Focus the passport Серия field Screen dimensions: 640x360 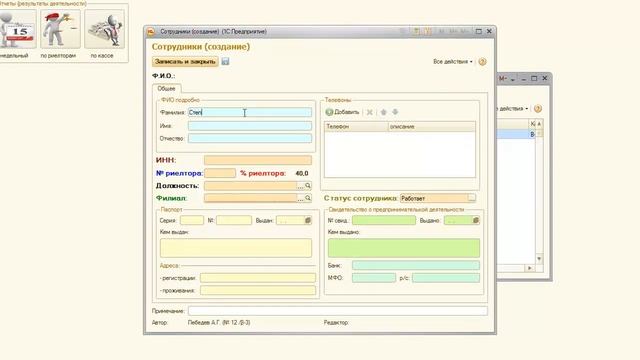192,220
